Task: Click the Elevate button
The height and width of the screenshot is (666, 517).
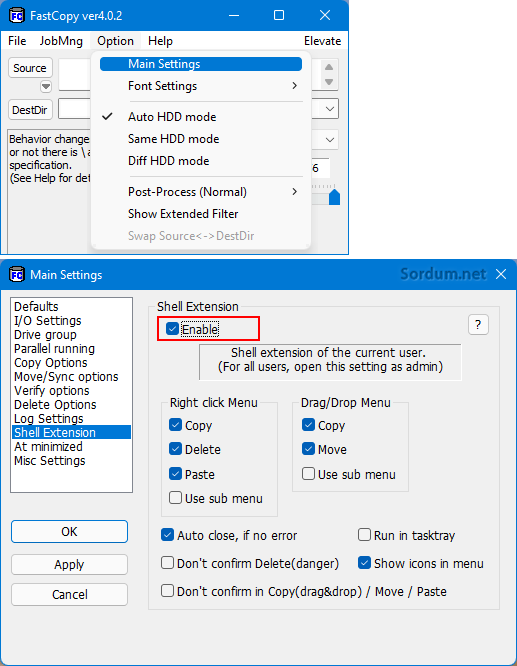Action: coord(322,41)
